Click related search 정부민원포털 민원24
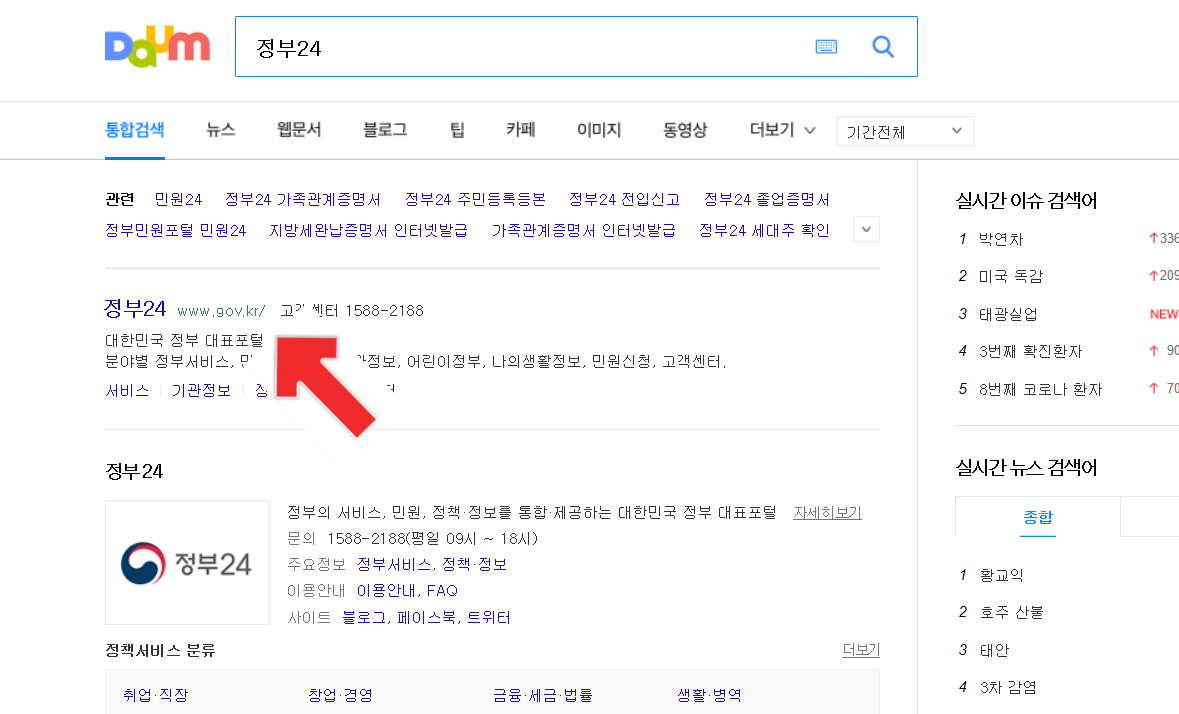This screenshot has width=1179, height=714. point(176,230)
